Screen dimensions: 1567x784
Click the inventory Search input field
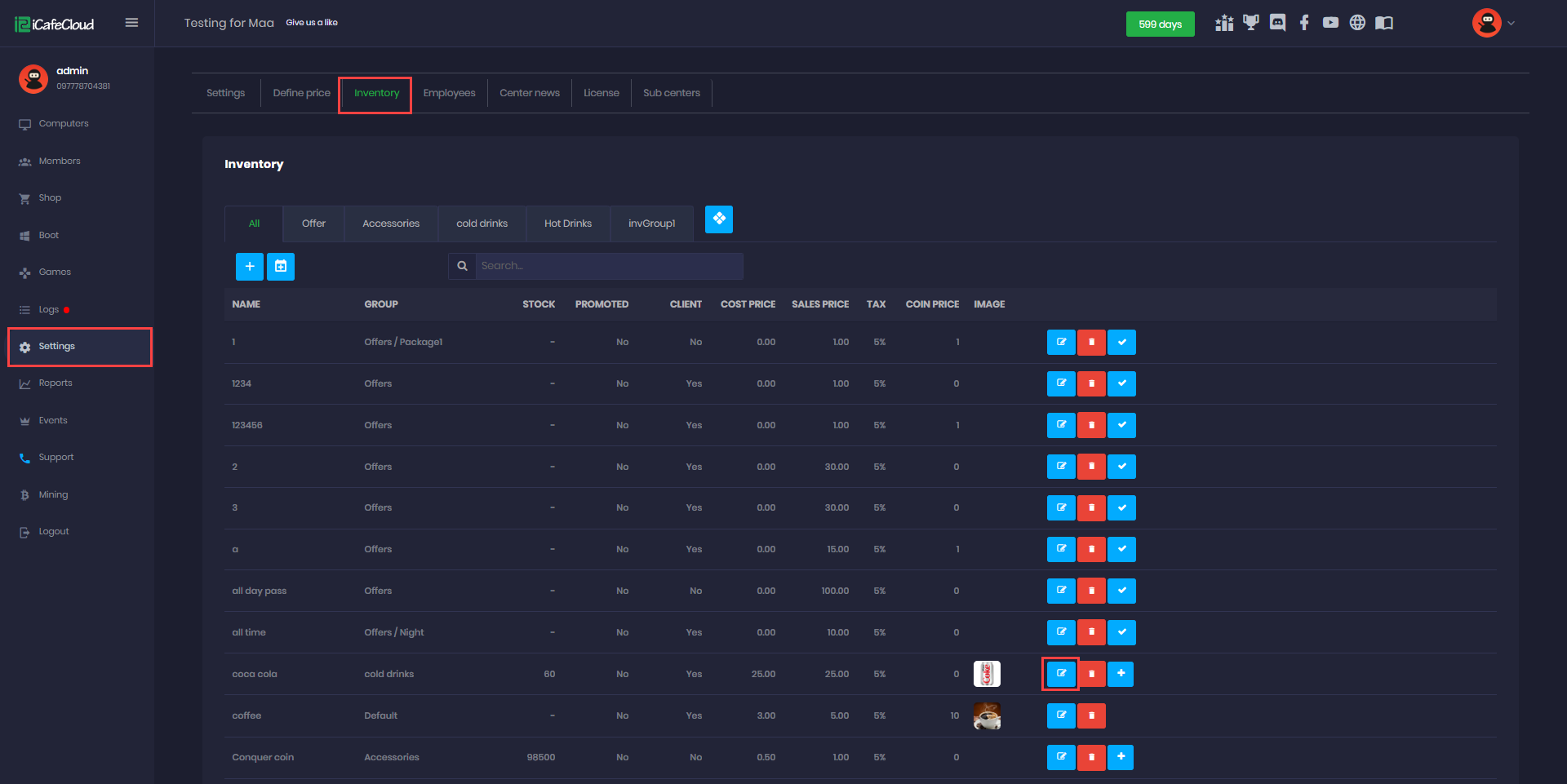[x=608, y=266]
